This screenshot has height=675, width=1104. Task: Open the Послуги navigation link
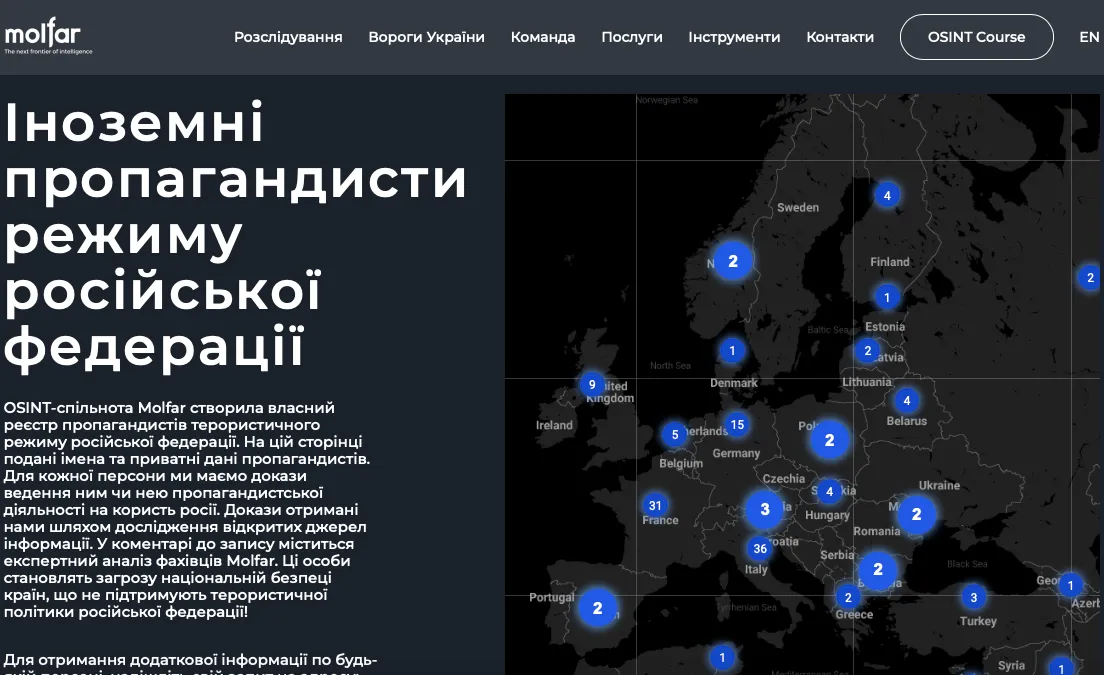632,37
